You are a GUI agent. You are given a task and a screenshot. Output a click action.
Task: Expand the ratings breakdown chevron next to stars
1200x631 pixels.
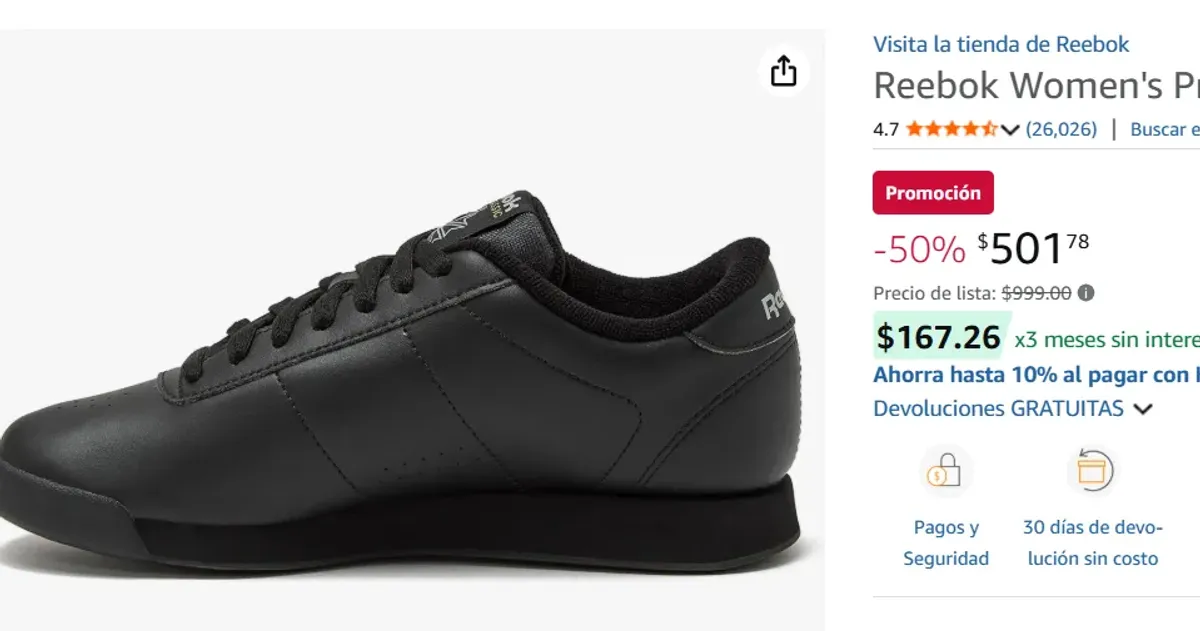1010,128
